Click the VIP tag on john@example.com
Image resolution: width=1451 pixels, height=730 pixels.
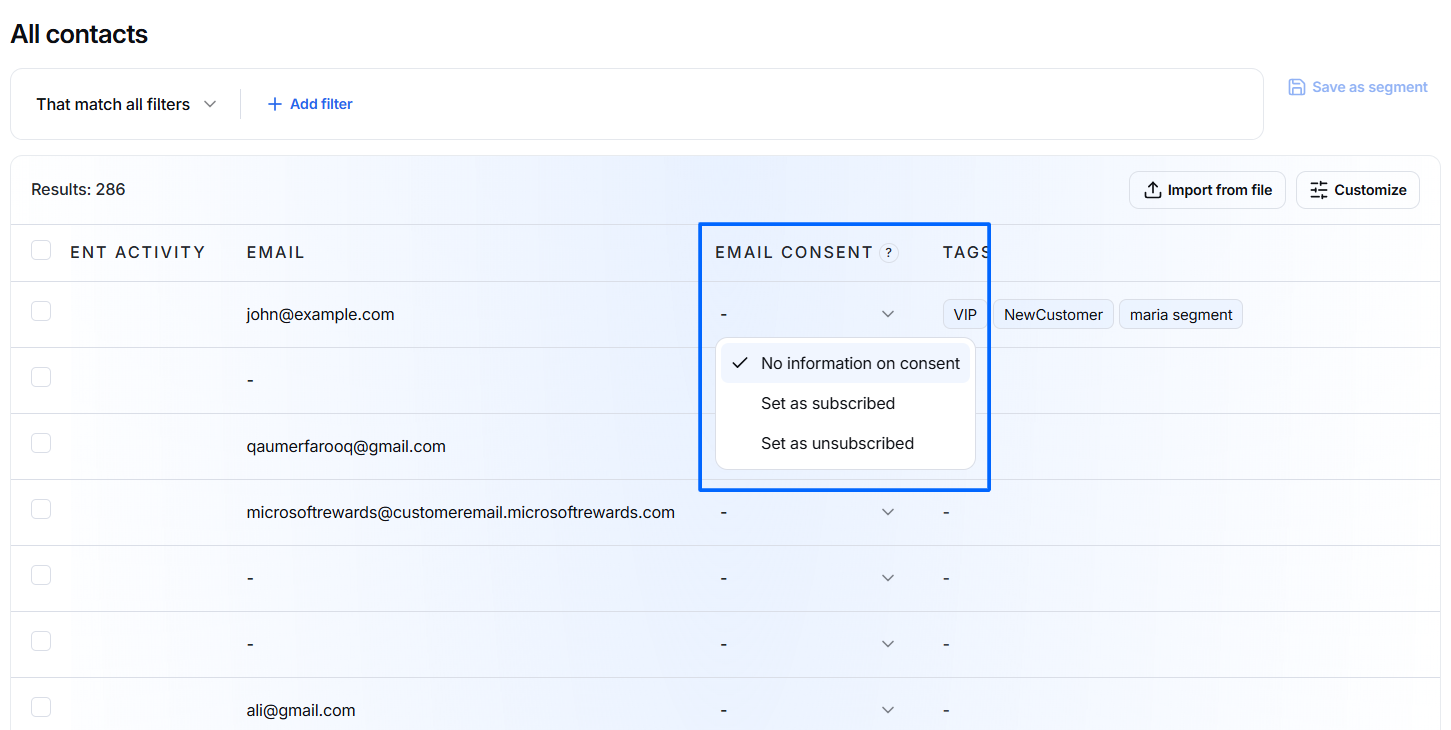pos(965,315)
